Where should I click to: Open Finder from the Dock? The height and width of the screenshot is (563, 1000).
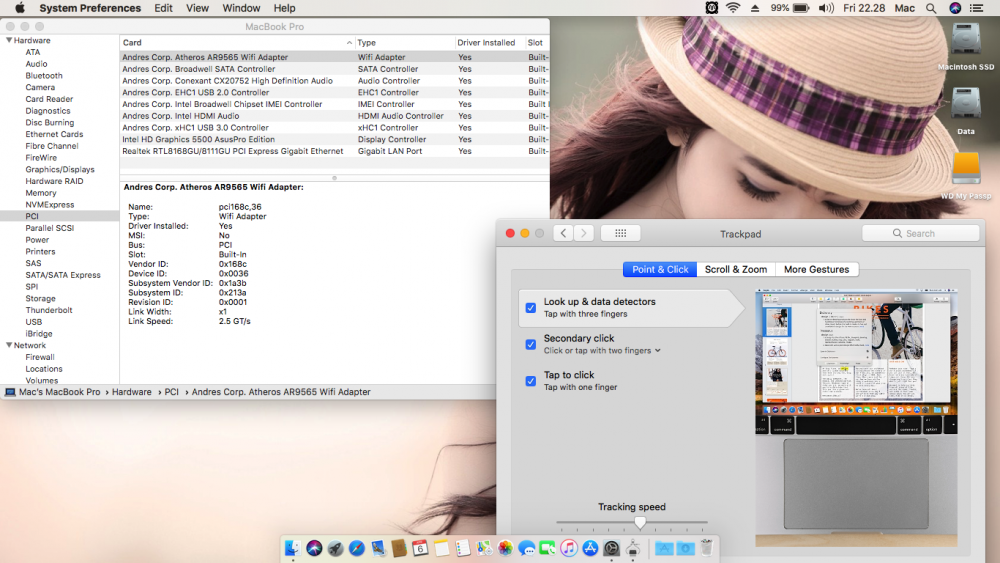pos(293,548)
